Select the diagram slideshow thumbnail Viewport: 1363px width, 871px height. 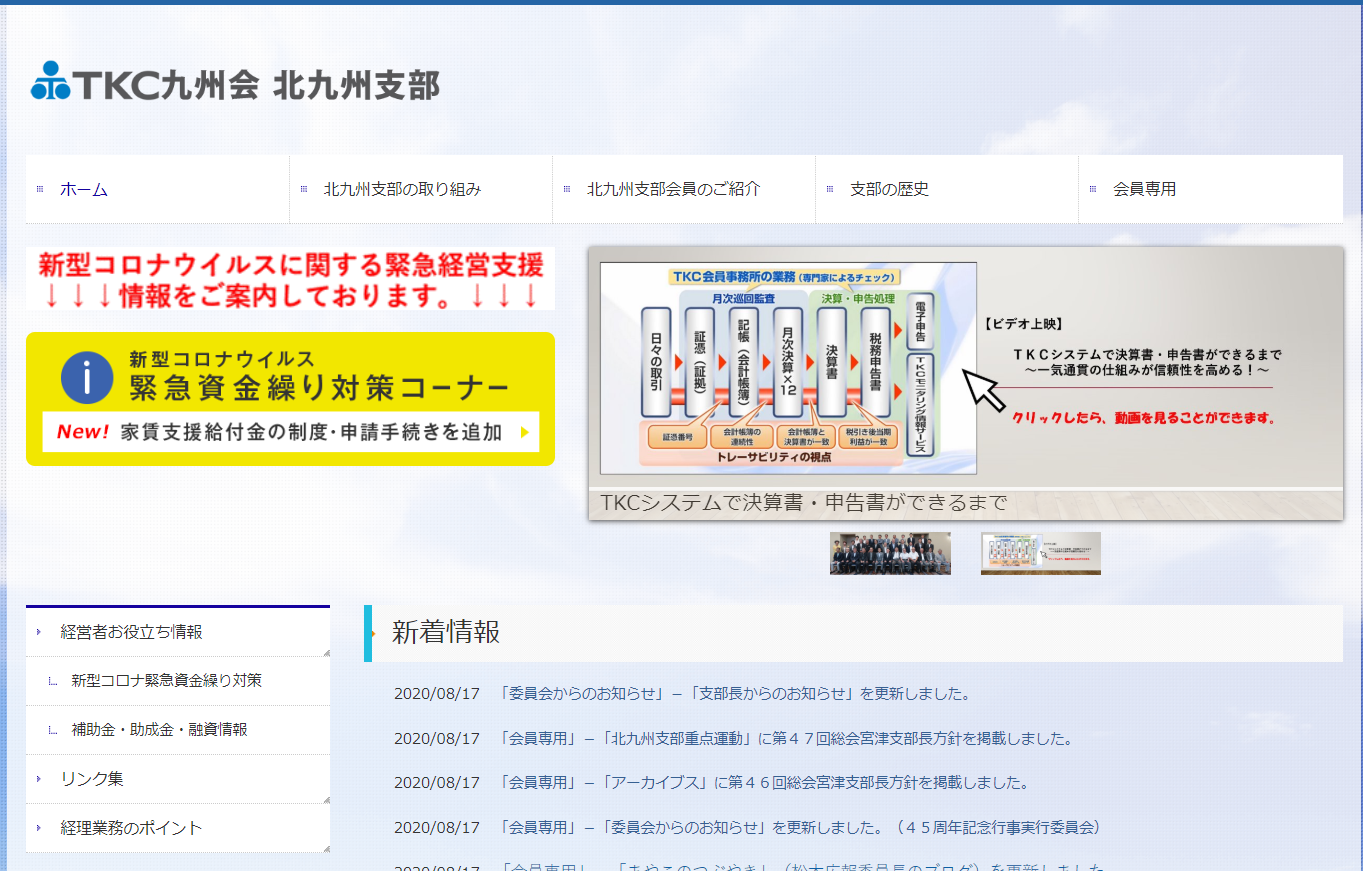point(1041,553)
